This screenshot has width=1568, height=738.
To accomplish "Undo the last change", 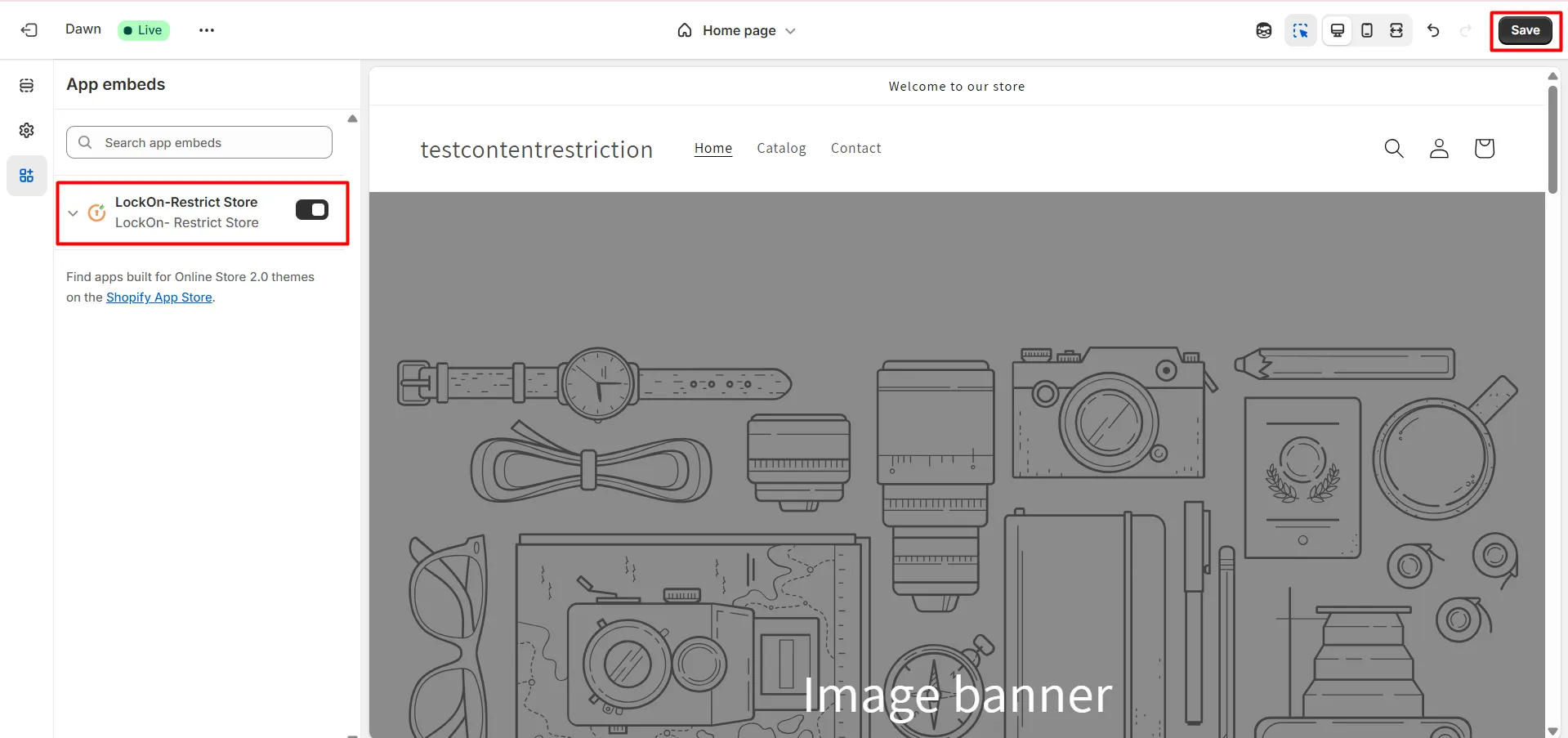I will 1433,30.
